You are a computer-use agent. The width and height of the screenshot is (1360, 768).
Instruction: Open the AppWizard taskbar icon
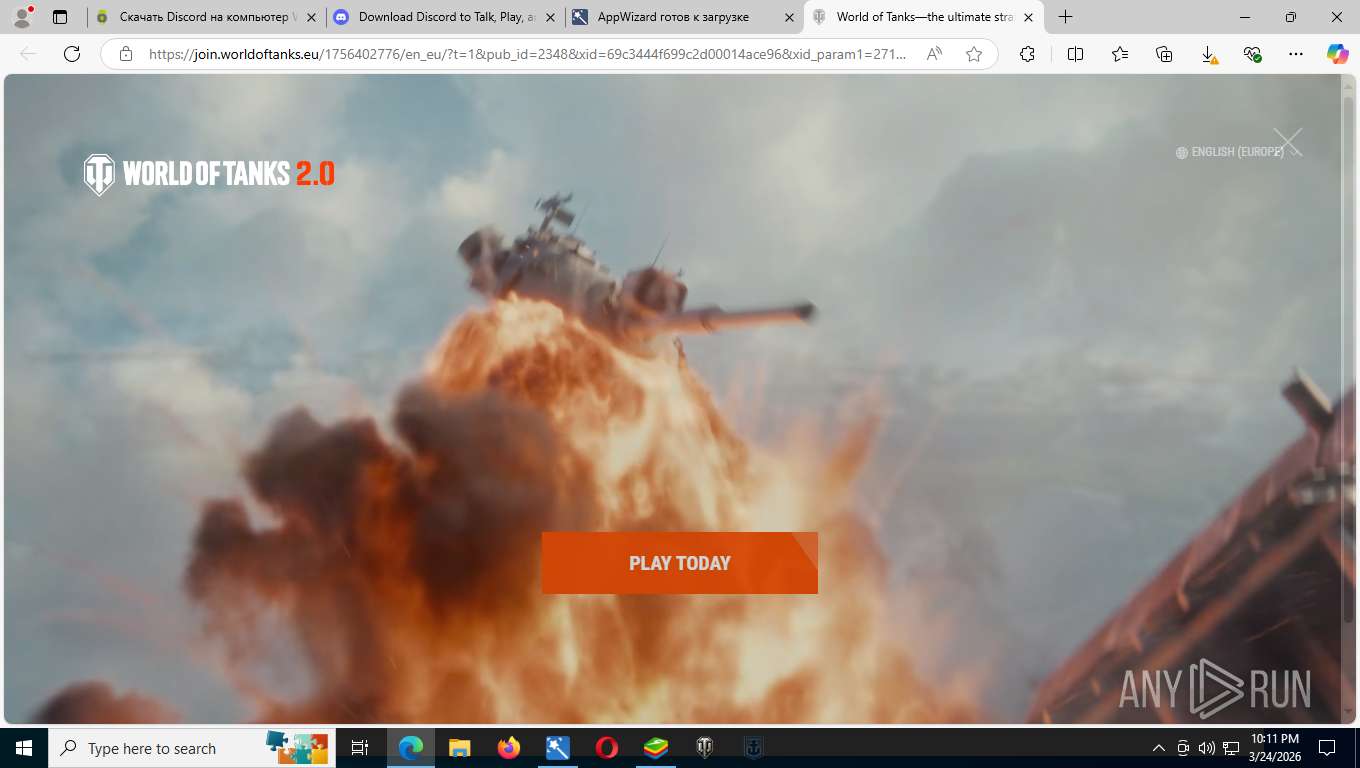click(557, 748)
